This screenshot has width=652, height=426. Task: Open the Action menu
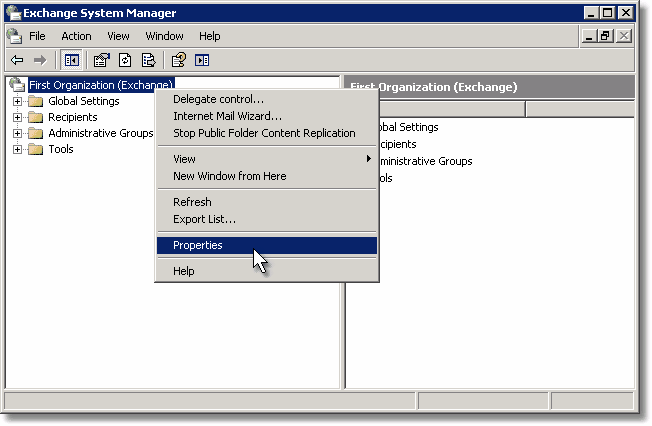tap(76, 36)
